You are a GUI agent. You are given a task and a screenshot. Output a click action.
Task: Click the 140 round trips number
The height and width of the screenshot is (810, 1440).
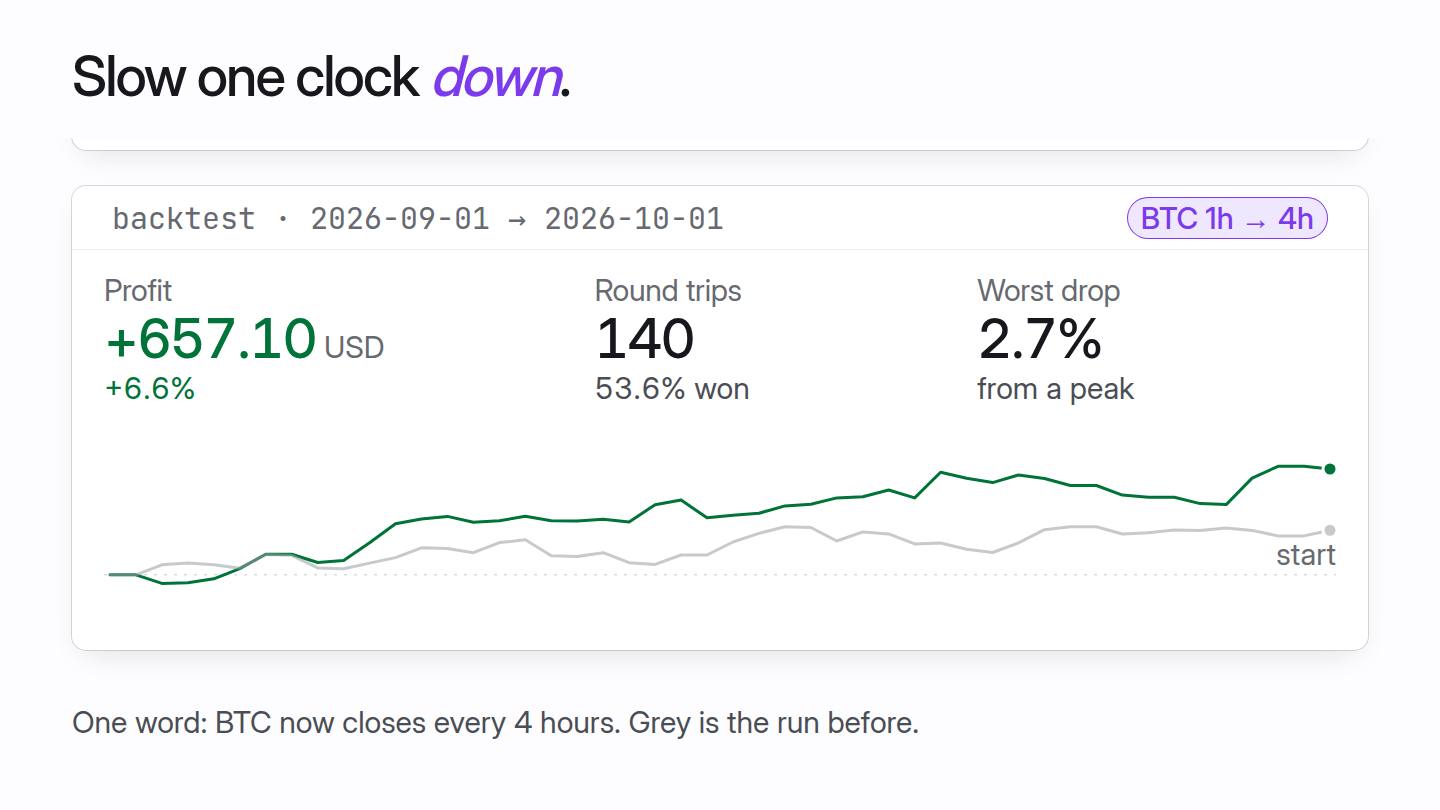(x=644, y=338)
